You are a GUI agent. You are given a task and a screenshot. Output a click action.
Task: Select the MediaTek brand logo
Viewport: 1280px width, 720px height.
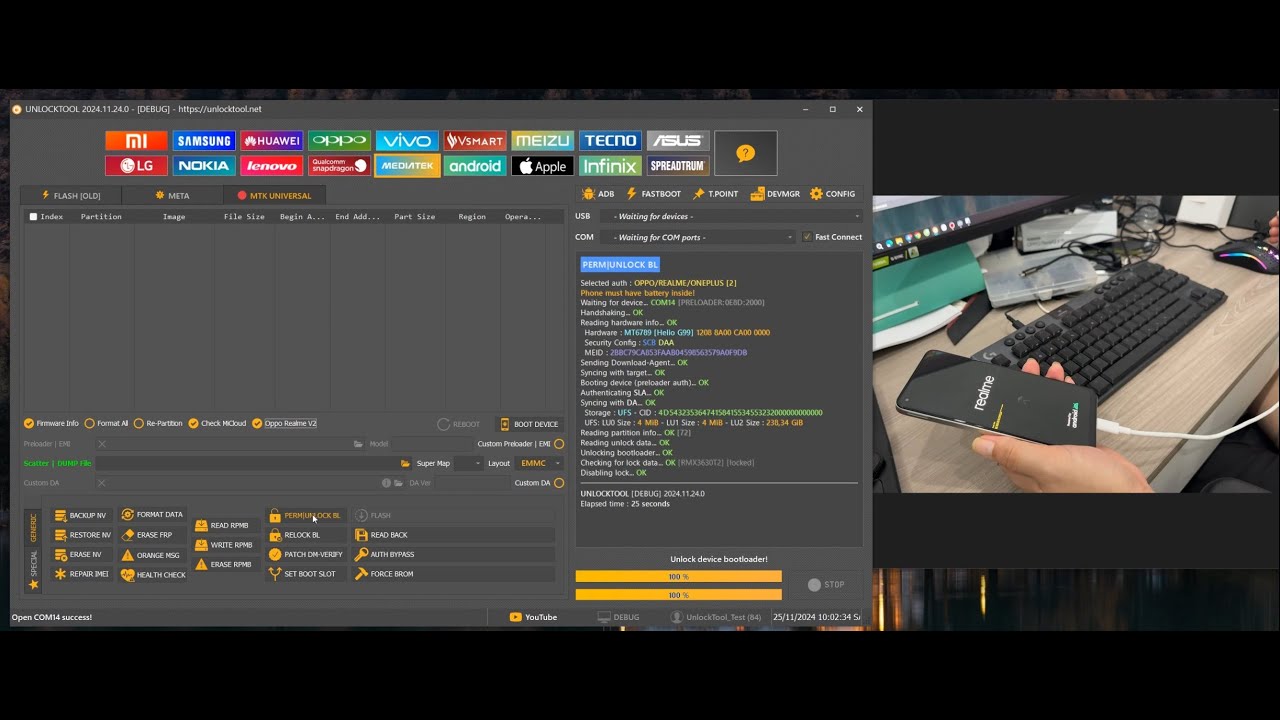pos(407,166)
